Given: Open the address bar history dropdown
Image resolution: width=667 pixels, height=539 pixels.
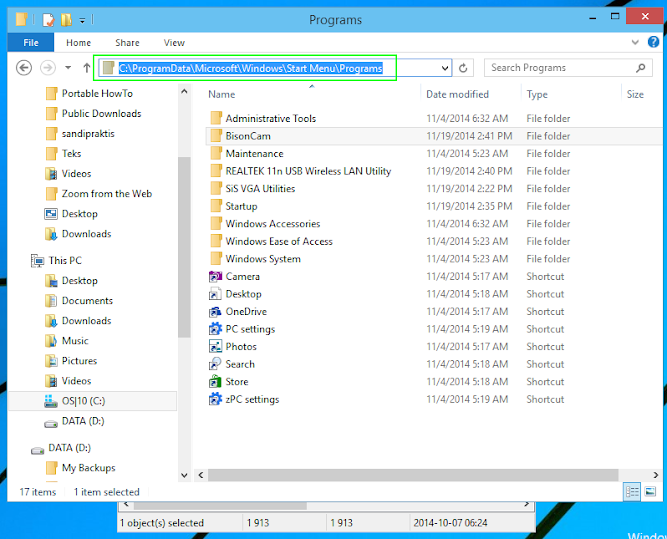Looking at the screenshot, I should click(445, 68).
